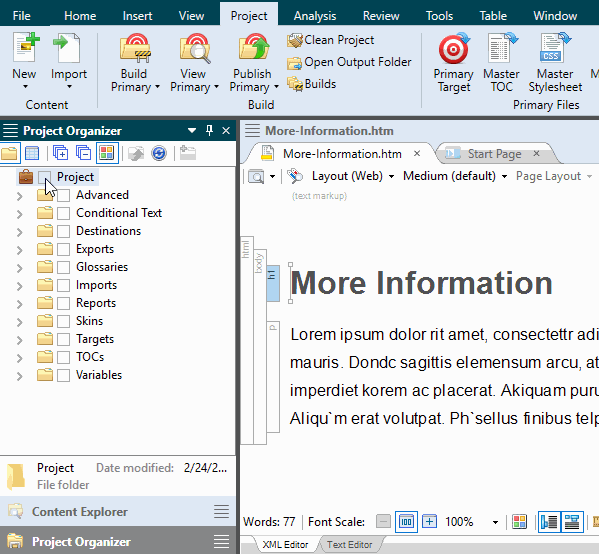Open the Publish Primary dropdown arrow
Image resolution: width=599 pixels, height=554 pixels.
tap(276, 87)
